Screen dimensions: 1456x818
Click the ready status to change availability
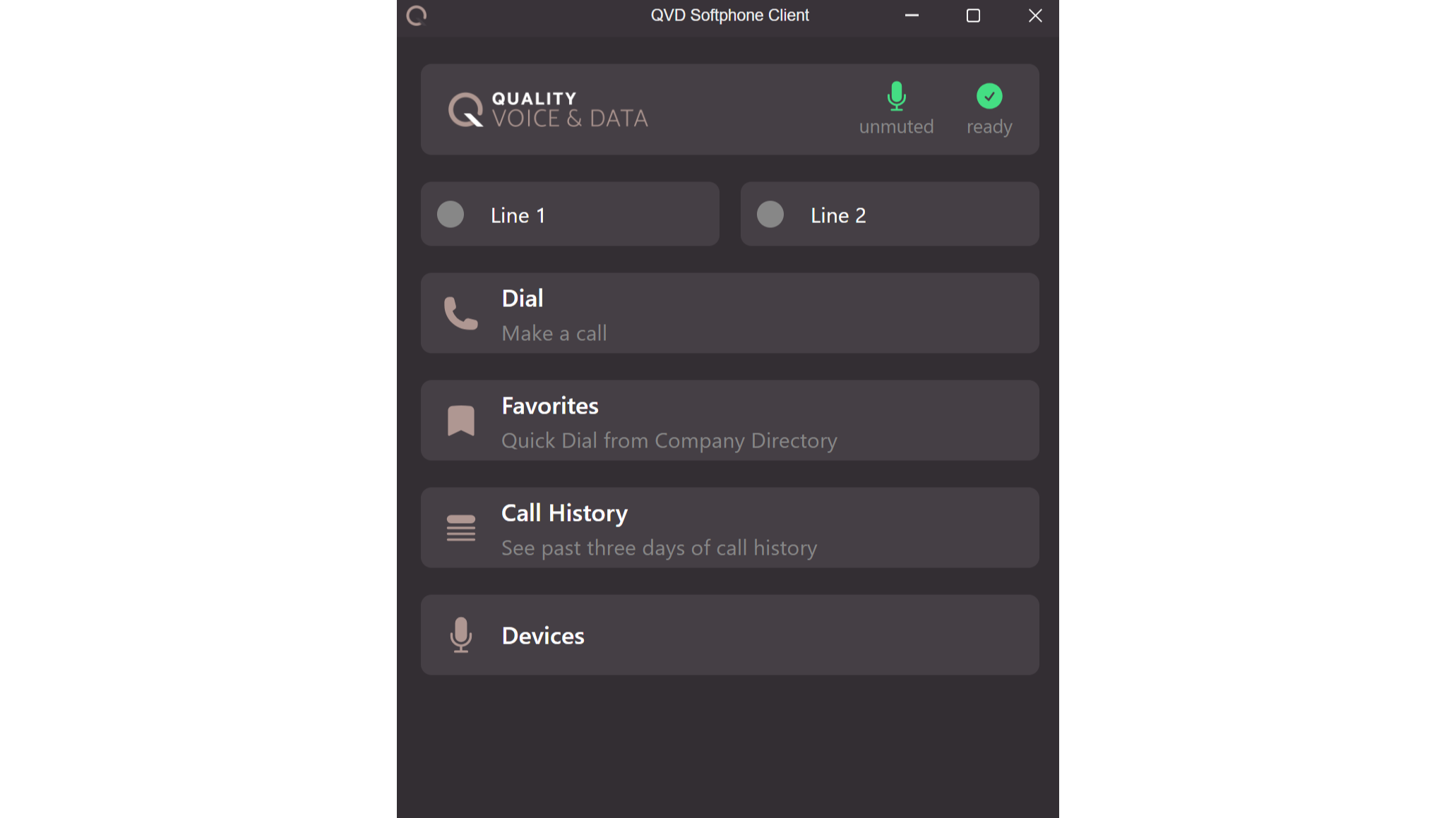(x=989, y=109)
